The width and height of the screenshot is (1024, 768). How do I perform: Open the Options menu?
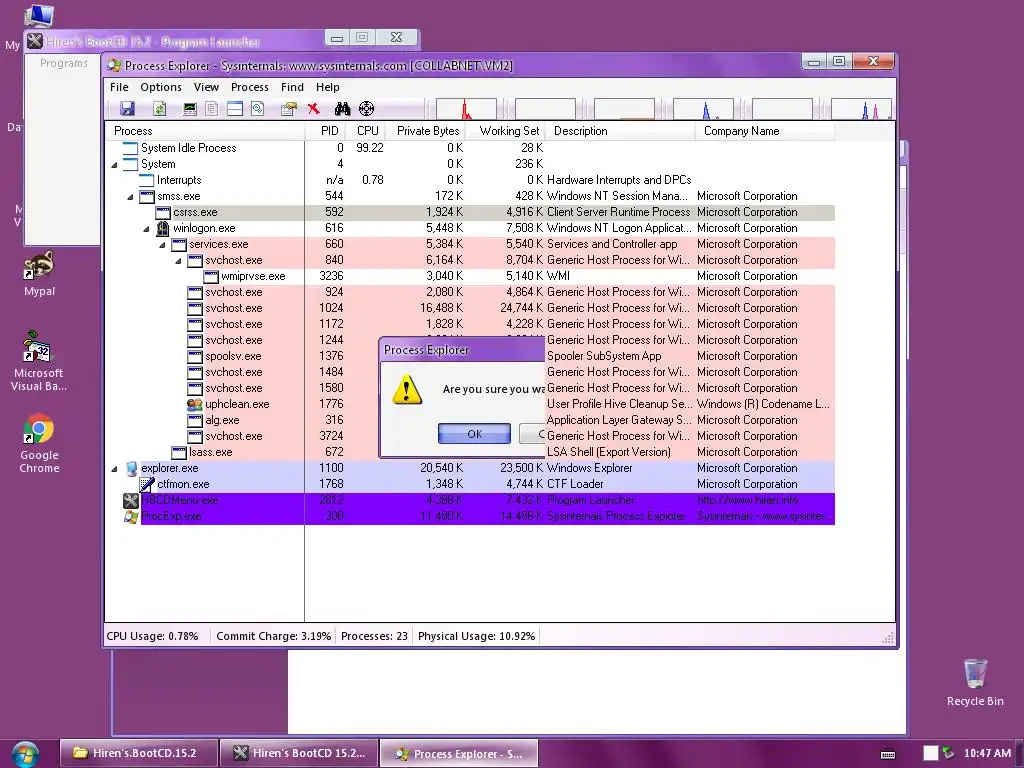(161, 87)
